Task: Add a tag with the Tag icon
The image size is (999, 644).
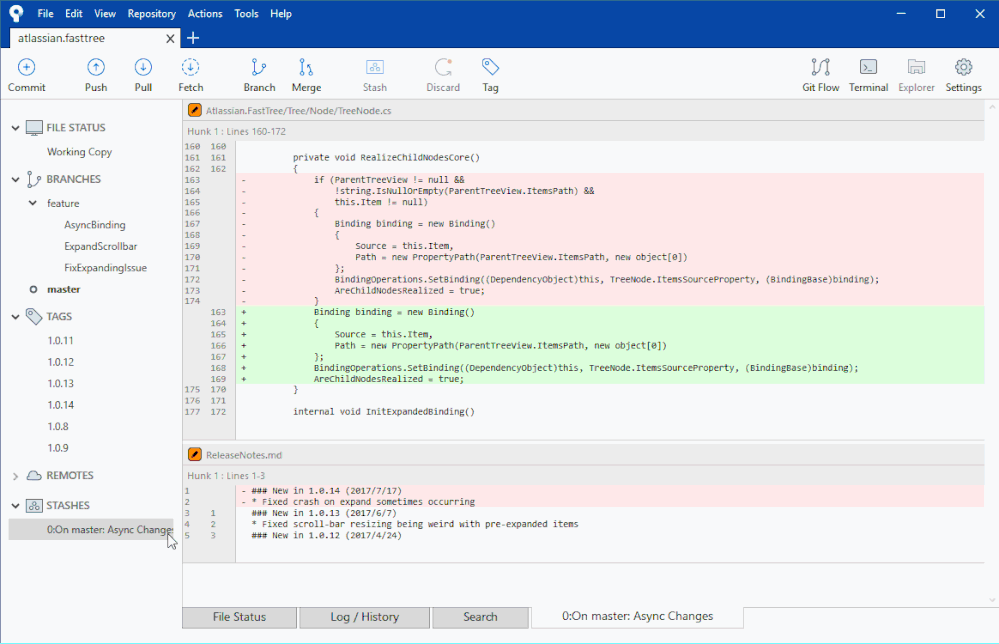Action: (490, 67)
